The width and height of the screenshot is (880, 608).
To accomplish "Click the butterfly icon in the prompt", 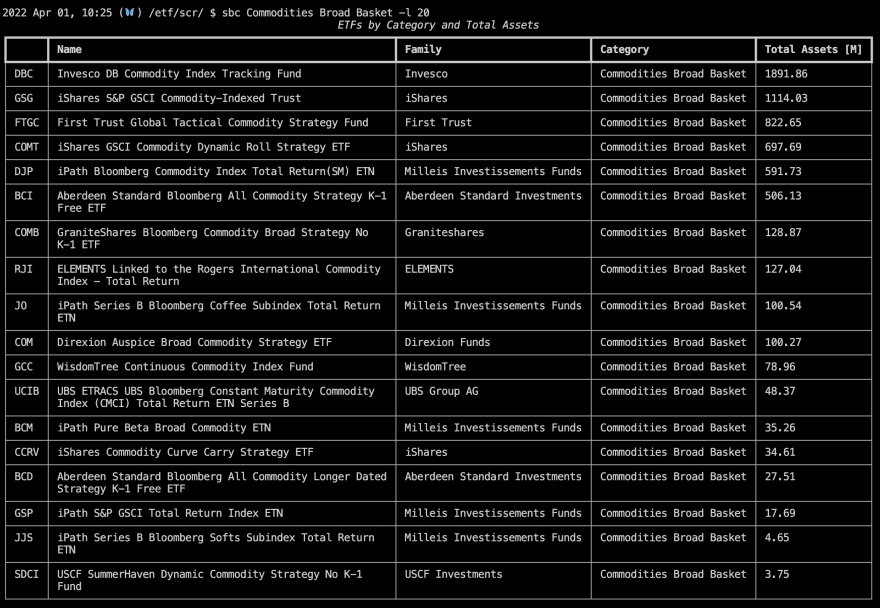I will (x=130, y=12).
